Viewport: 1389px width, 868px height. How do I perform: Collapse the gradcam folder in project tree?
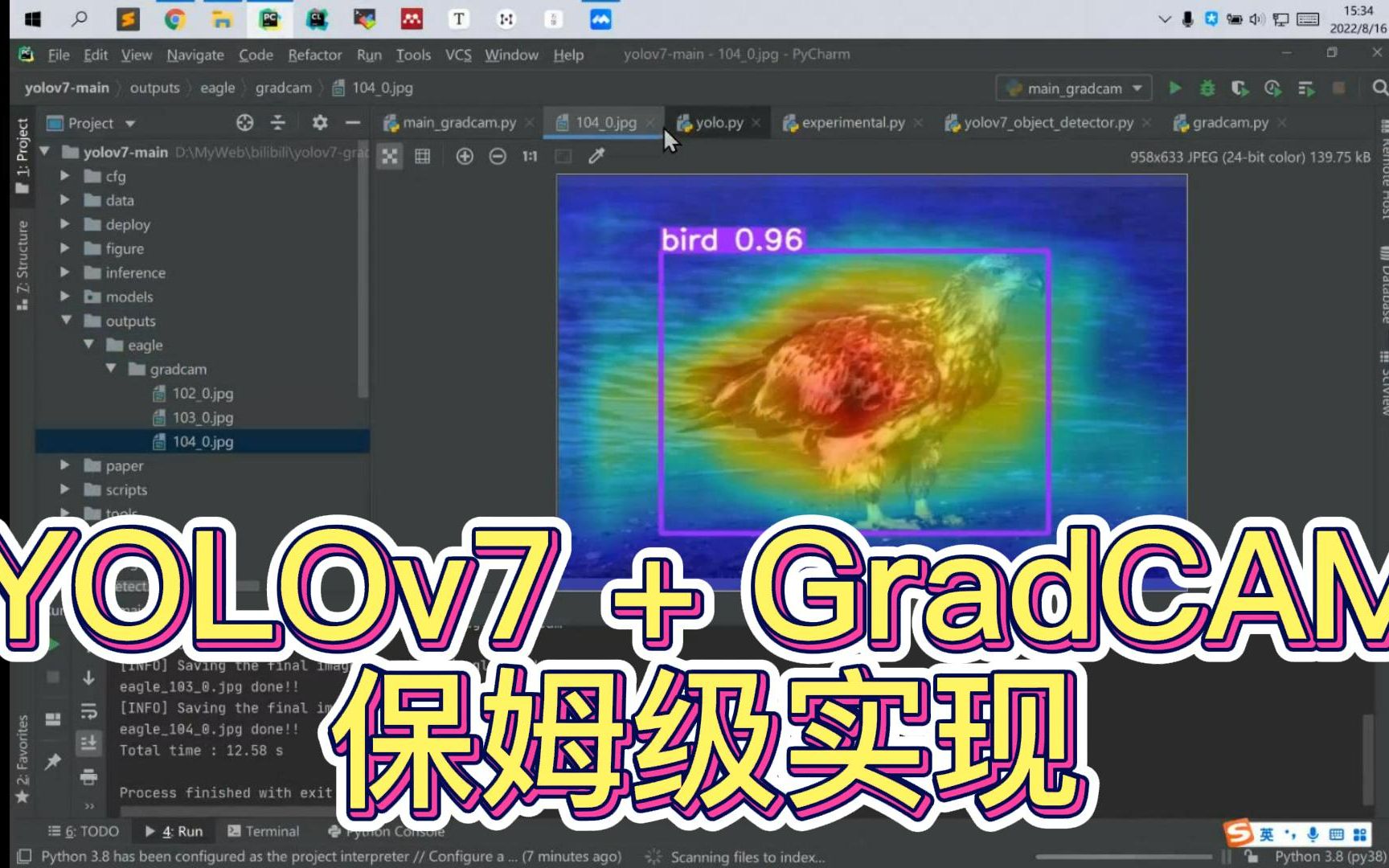coord(112,369)
